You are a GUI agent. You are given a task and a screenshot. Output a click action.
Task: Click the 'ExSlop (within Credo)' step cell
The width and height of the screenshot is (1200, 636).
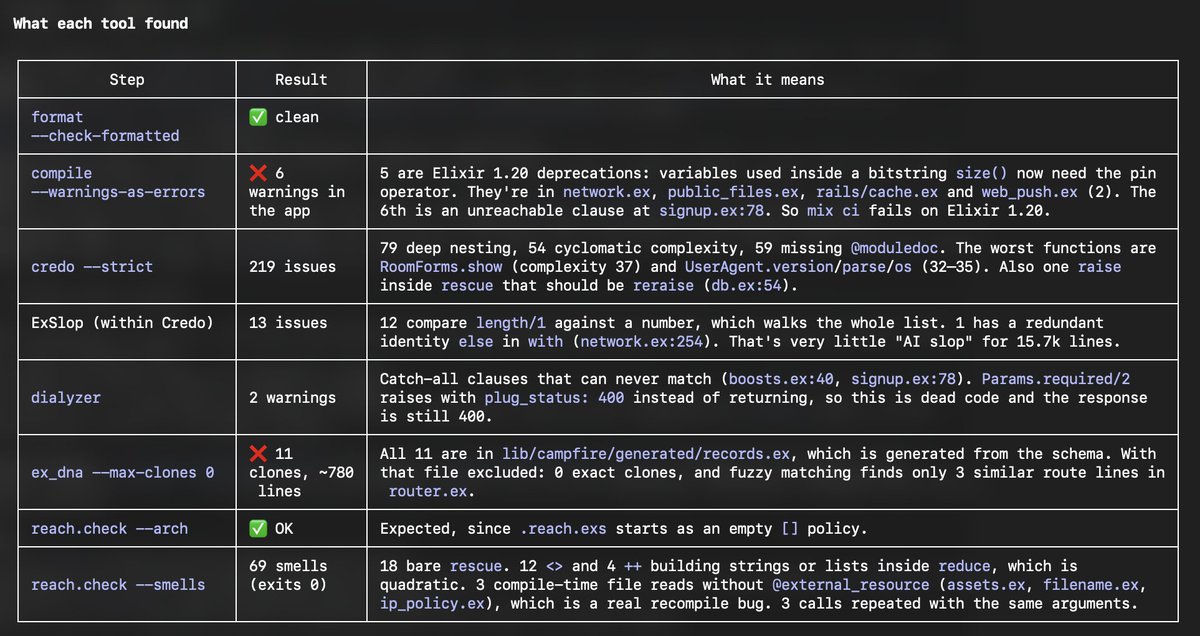(127, 332)
